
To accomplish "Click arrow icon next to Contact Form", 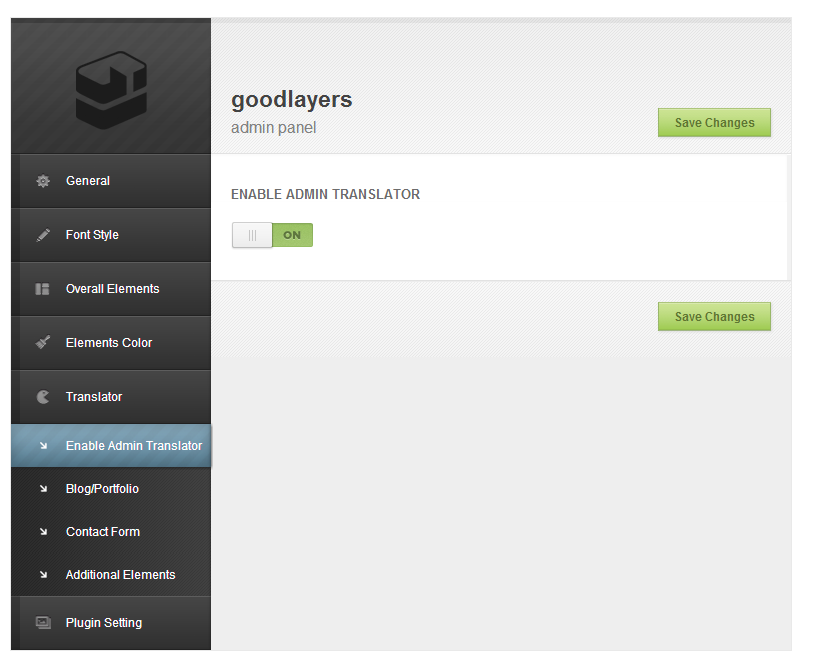I will click(x=44, y=532).
